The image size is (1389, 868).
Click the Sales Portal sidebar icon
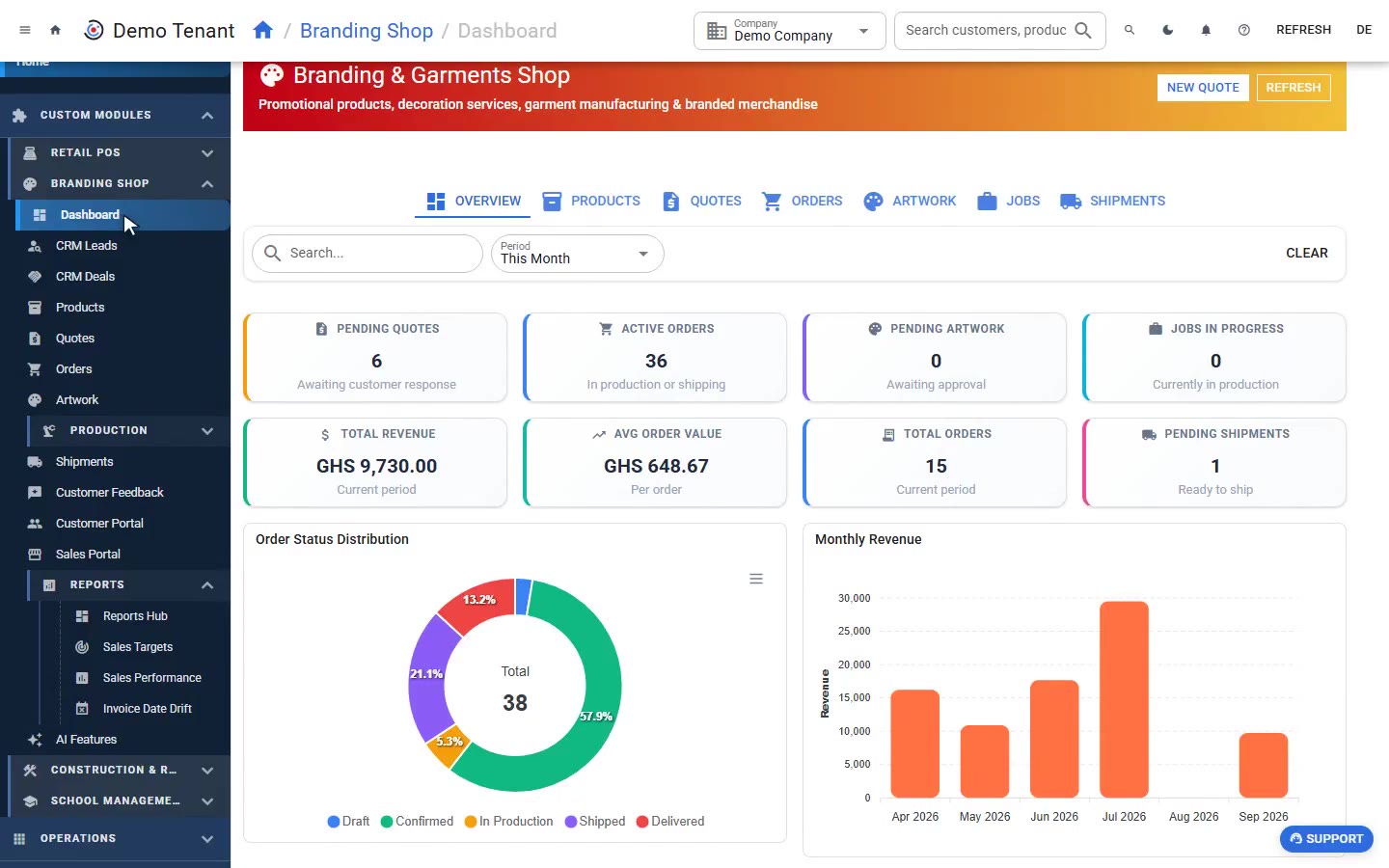pos(35,555)
